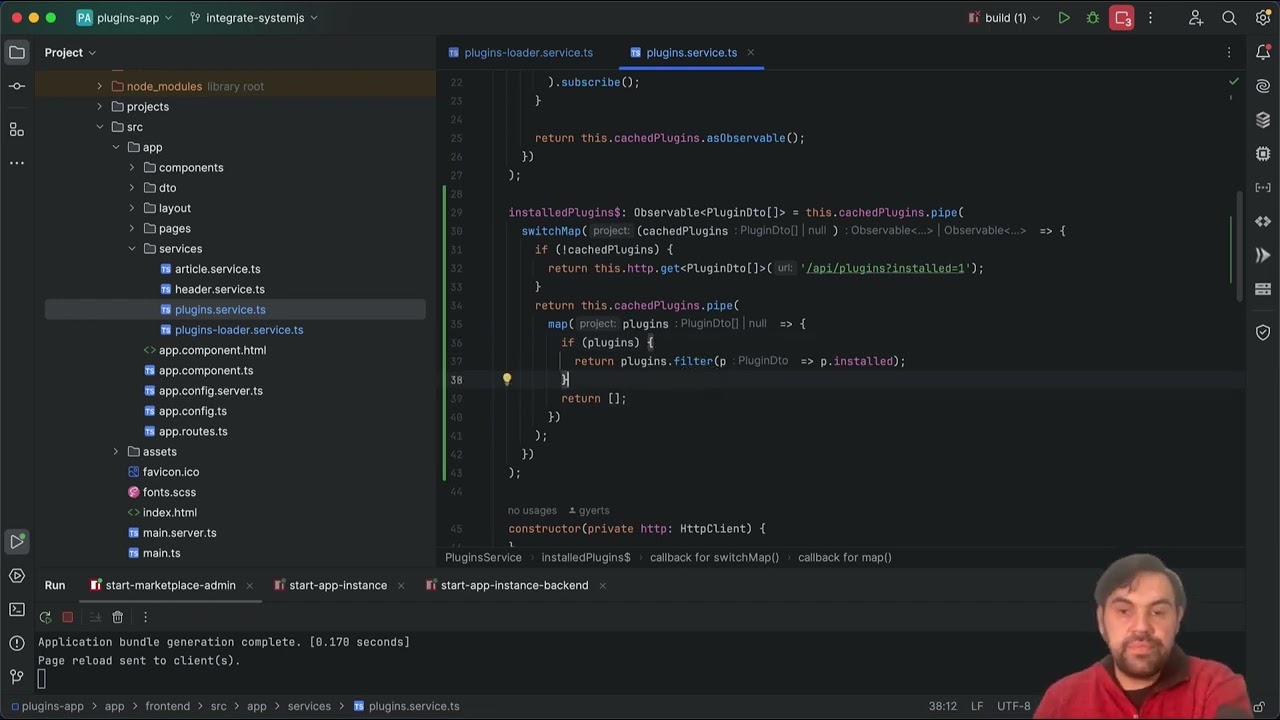Image resolution: width=1280 pixels, height=720 pixels.
Task: Open the Project view dropdown
Action: click(70, 52)
